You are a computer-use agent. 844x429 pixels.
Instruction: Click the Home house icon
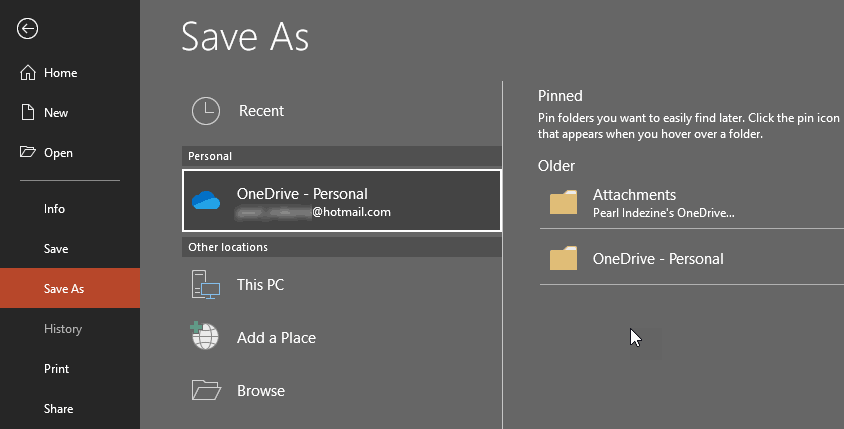(27, 73)
